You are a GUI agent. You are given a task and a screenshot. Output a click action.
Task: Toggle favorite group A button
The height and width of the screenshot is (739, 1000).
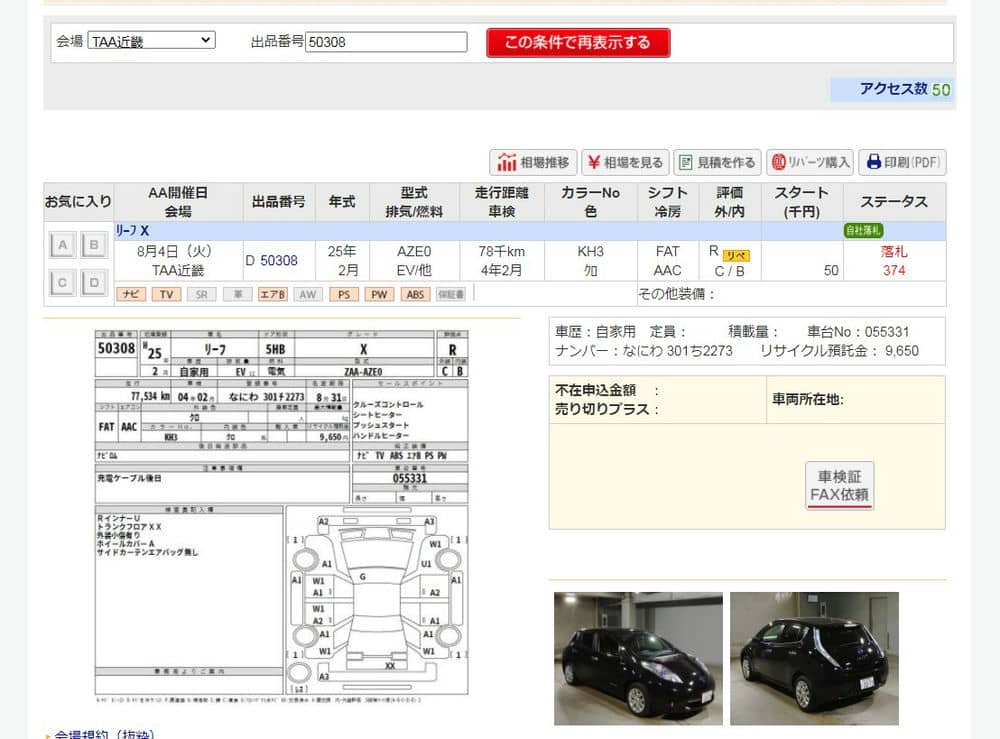pos(63,245)
